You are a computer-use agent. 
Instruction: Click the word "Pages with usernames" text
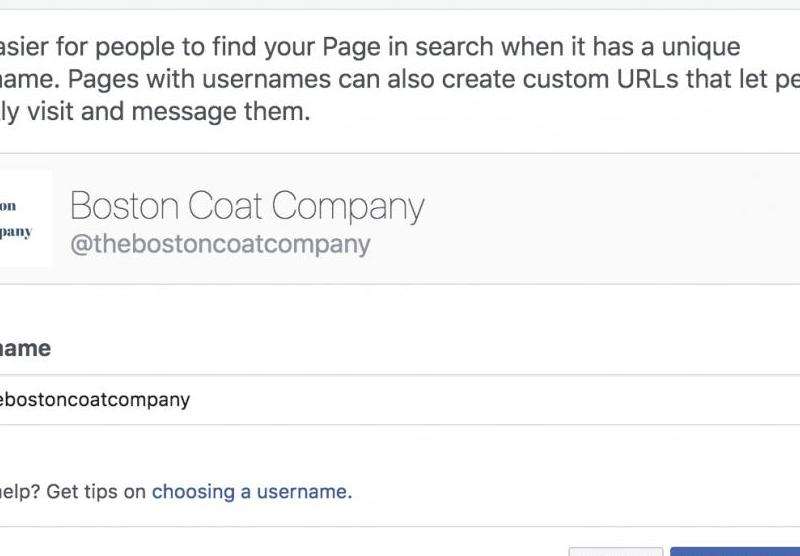[199, 80]
